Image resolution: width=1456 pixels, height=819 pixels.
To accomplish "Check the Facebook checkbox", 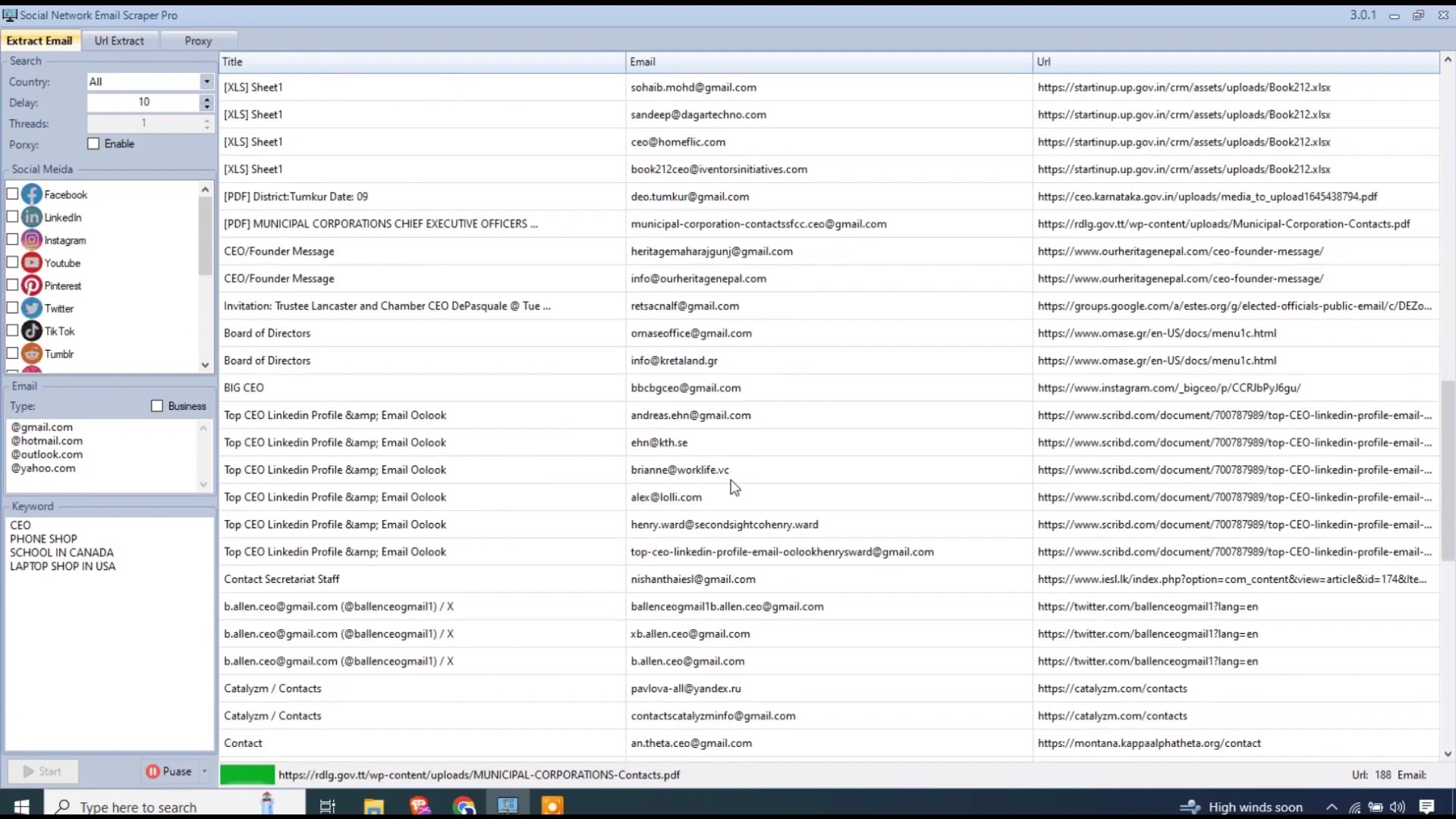I will [12, 194].
